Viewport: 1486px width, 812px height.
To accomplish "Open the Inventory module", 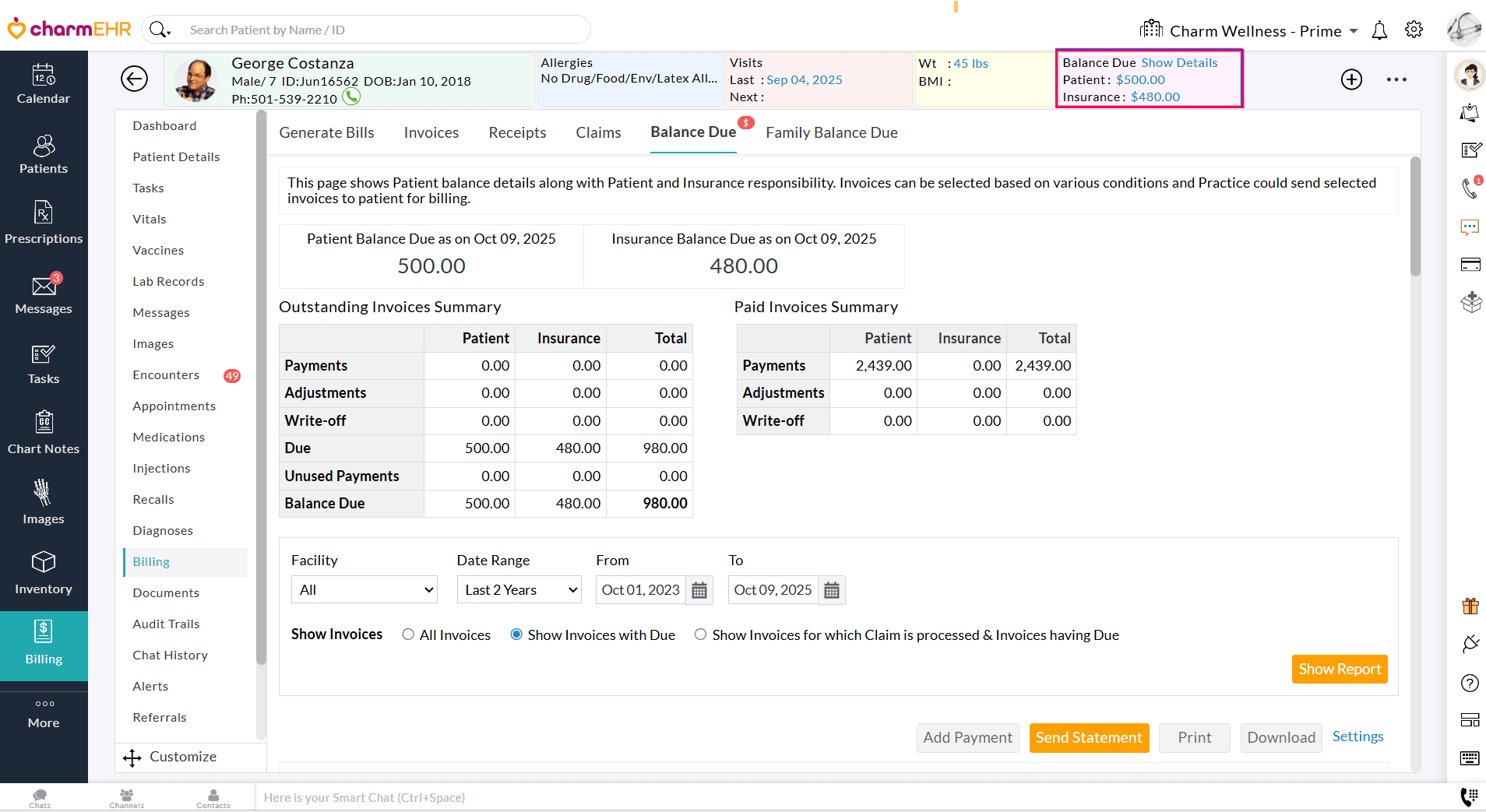I will (x=44, y=574).
